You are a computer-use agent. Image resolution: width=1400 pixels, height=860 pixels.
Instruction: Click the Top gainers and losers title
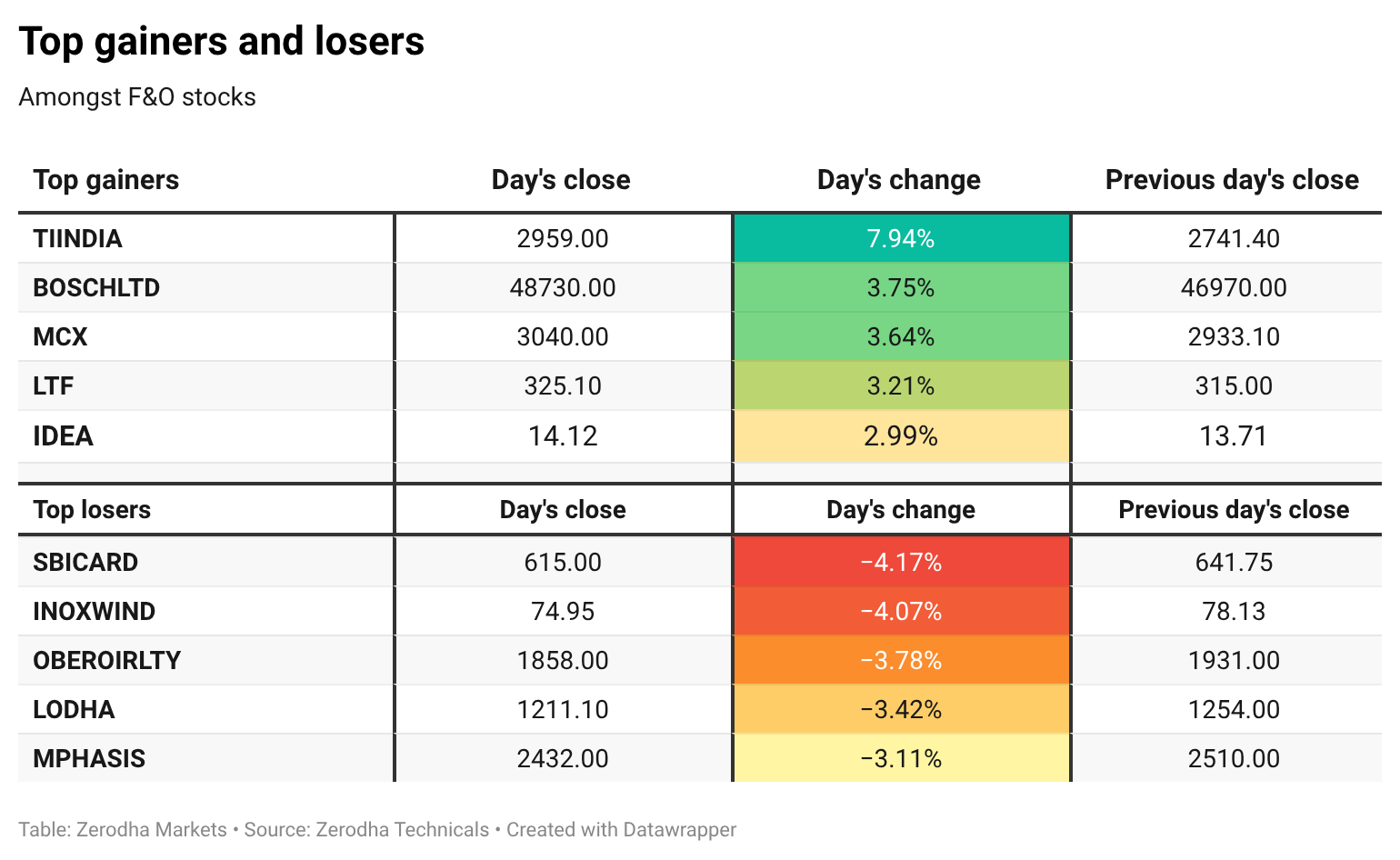pyautogui.click(x=222, y=41)
